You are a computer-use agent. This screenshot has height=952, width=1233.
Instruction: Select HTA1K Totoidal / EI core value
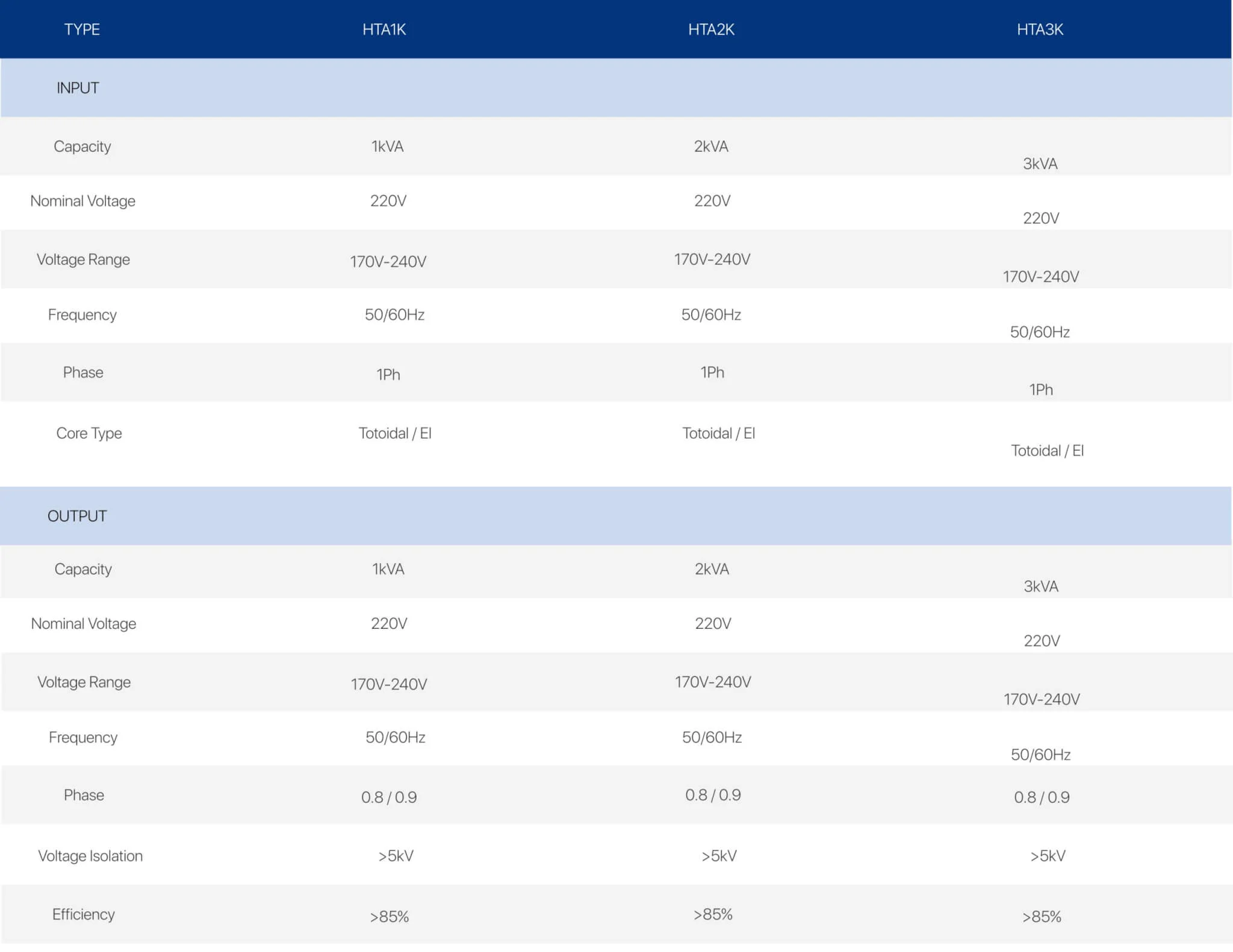[x=395, y=433]
